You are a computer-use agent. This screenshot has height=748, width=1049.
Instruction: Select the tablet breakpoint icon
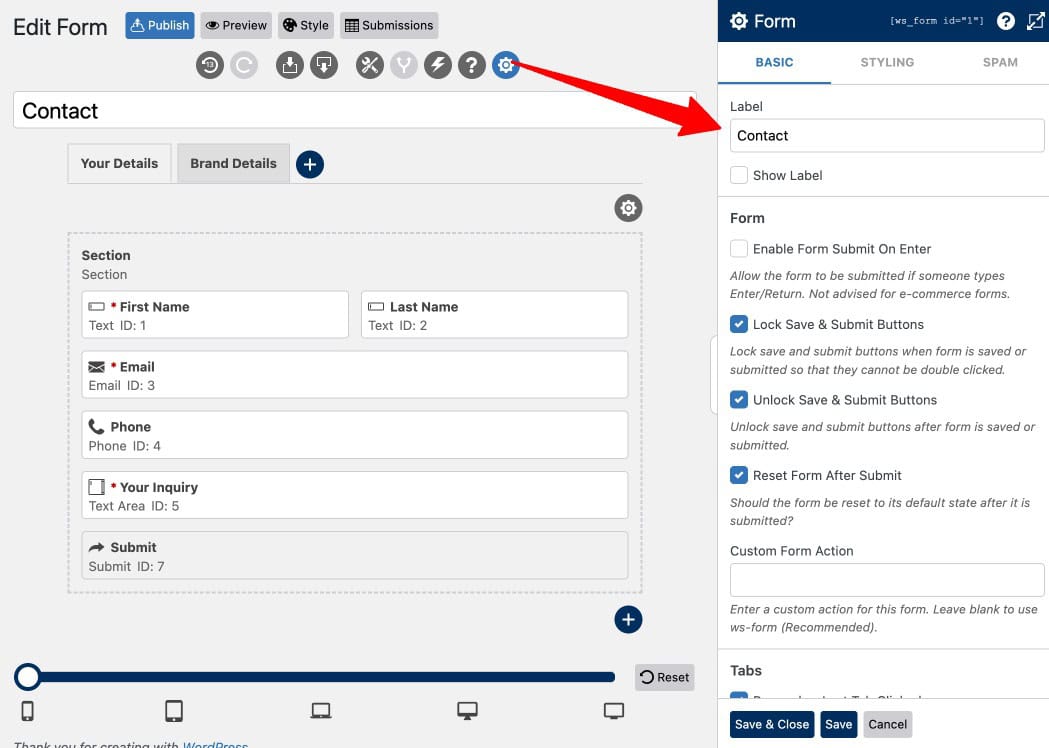pyautogui.click(x=174, y=711)
